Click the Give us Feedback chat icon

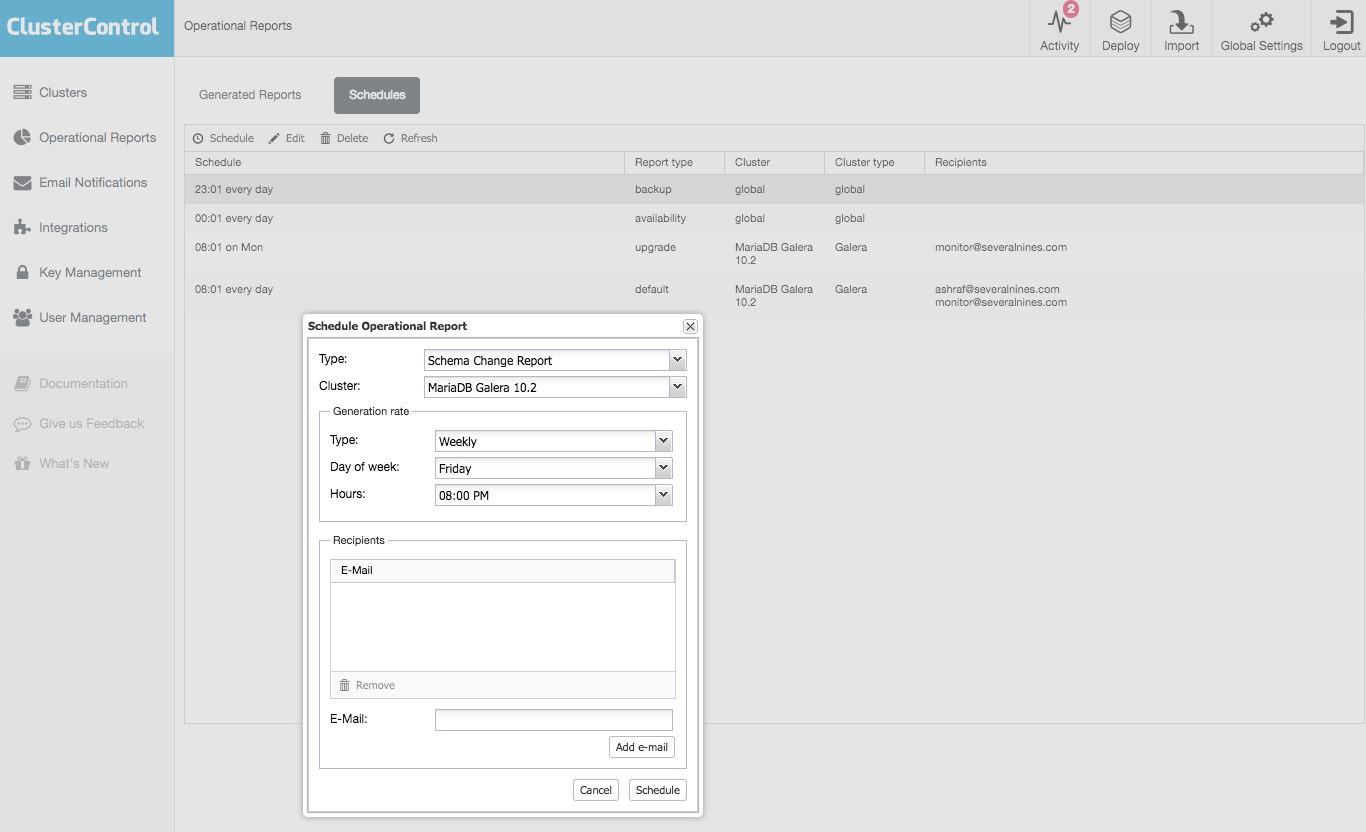(x=22, y=424)
